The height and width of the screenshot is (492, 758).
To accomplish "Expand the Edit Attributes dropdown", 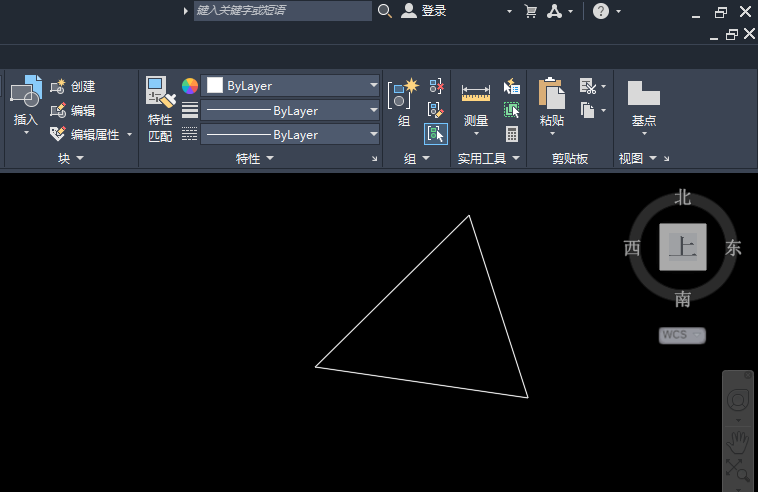I will tap(130, 134).
